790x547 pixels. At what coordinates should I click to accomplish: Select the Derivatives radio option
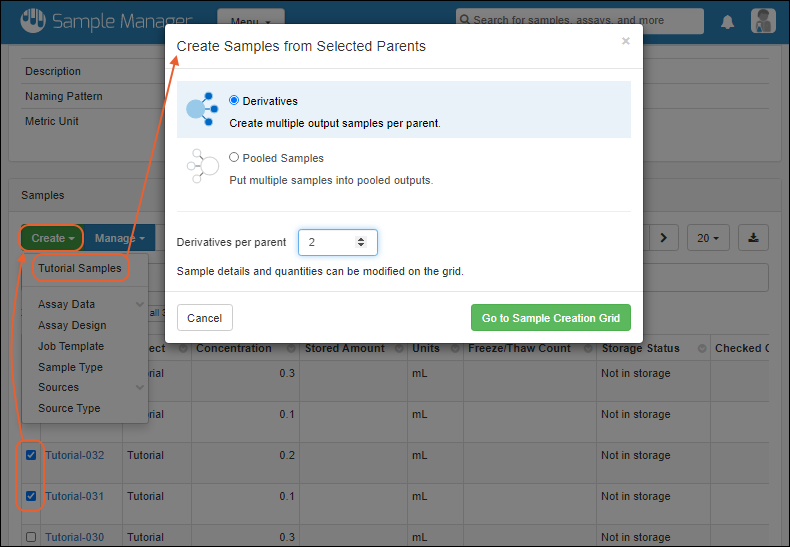tap(234, 101)
